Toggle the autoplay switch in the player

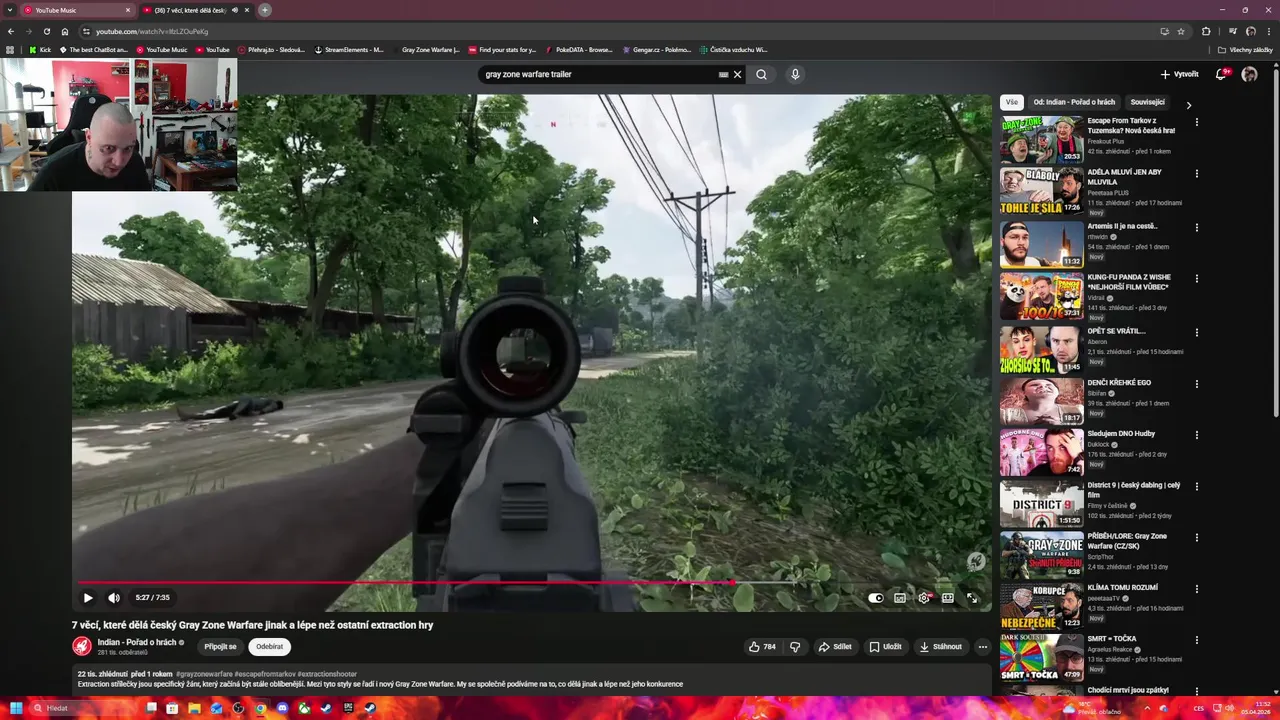pos(876,598)
